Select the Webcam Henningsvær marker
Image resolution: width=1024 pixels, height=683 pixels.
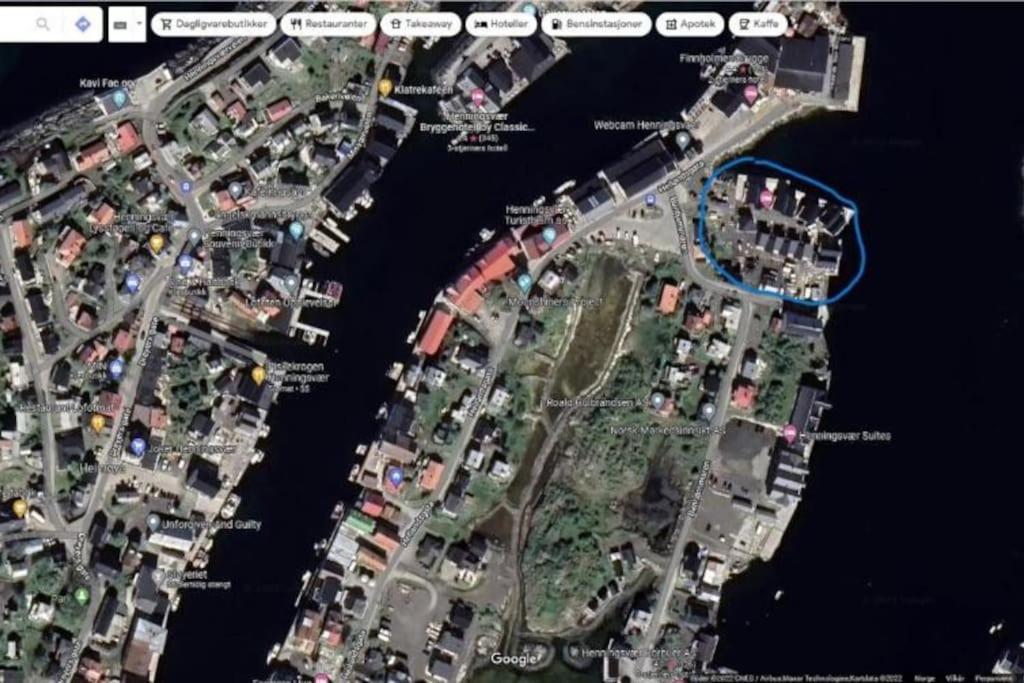(x=682, y=139)
